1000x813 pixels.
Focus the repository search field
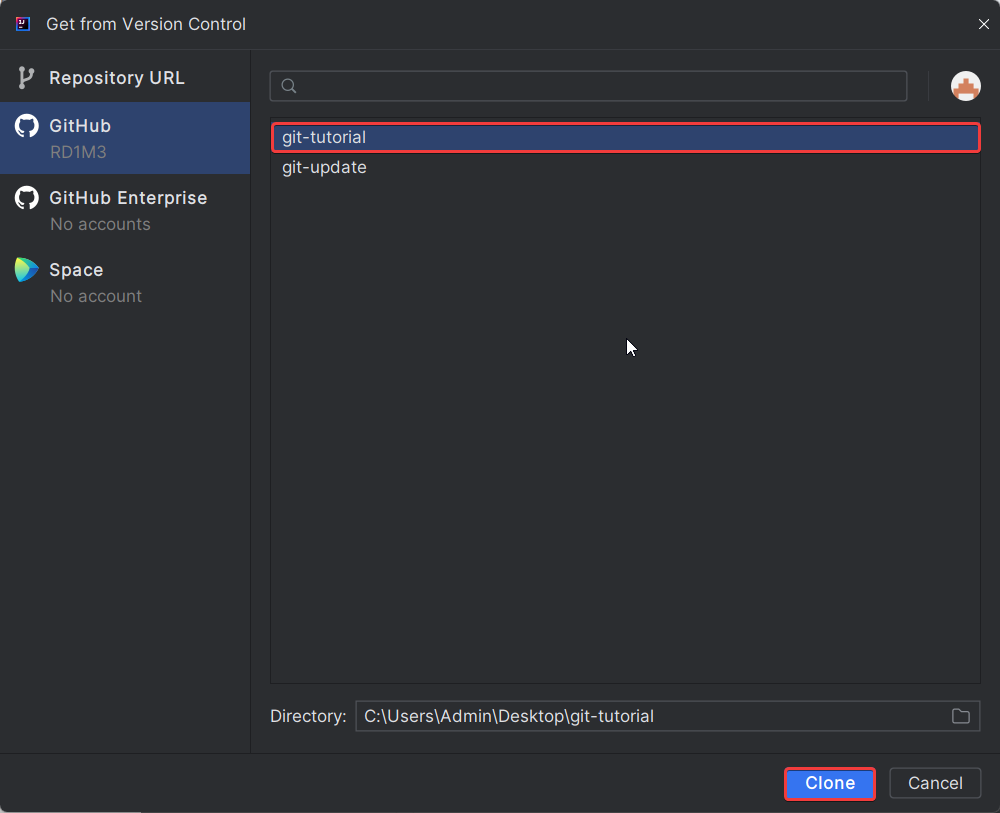[588, 86]
